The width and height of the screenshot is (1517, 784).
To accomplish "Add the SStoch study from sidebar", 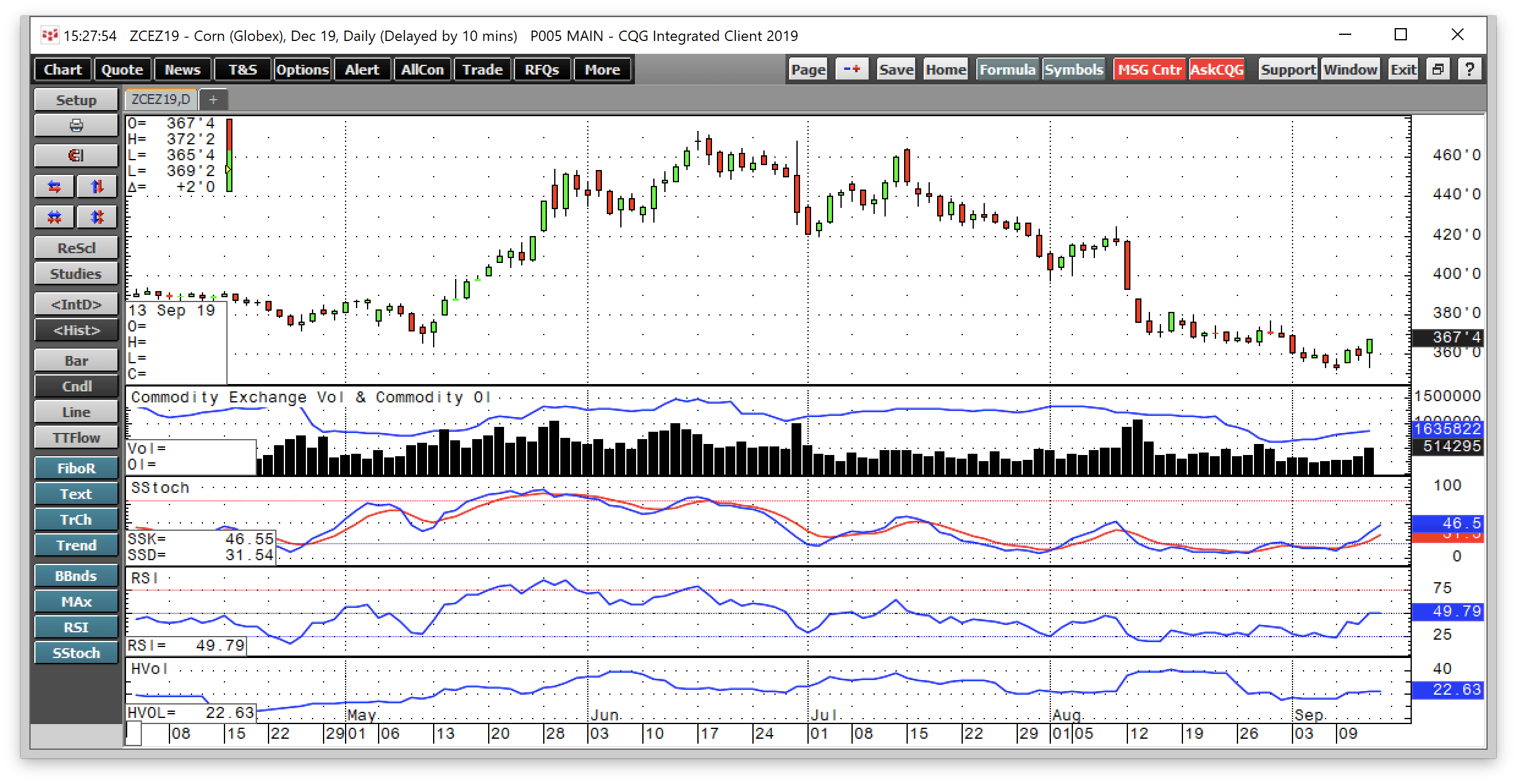I will pyautogui.click(x=76, y=653).
